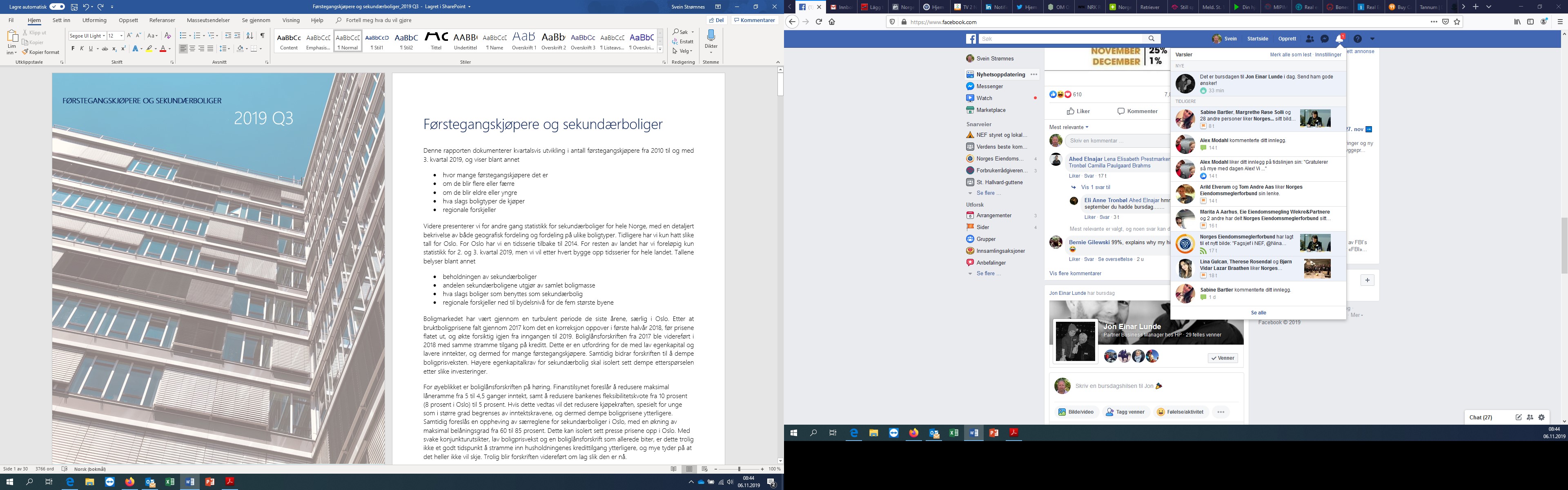
Task: Collapse the Word ribbon with chevron
Action: 777,62
